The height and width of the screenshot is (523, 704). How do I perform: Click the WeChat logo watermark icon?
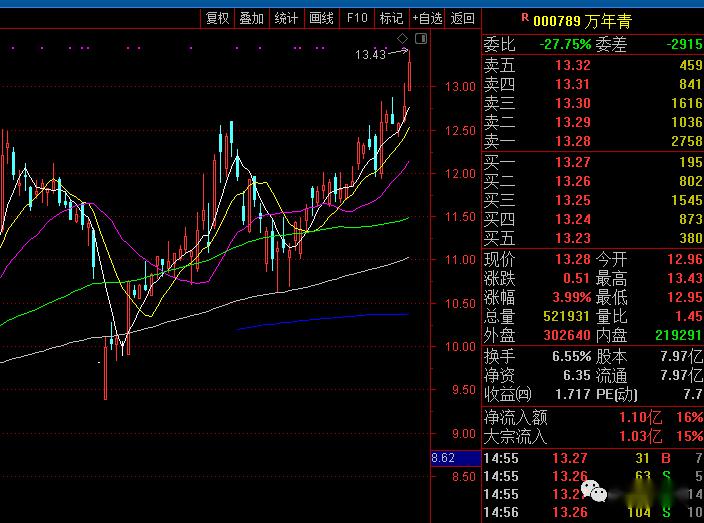pyautogui.click(x=594, y=490)
